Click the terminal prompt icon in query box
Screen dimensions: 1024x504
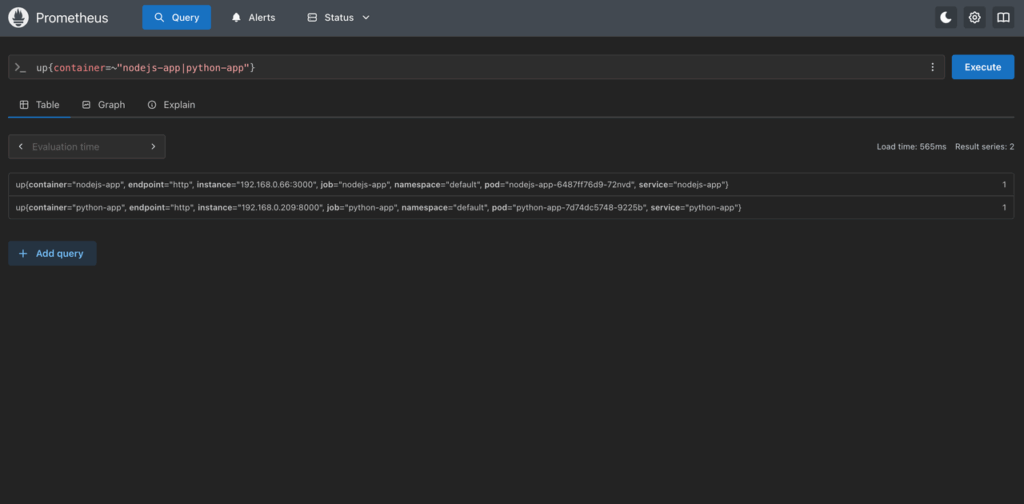point(20,67)
